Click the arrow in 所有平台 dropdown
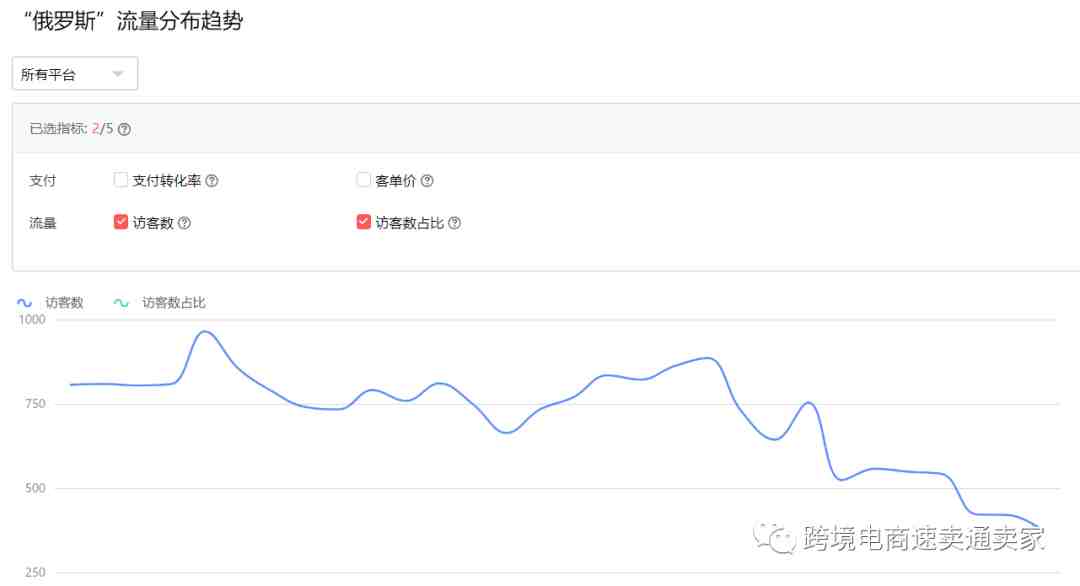Image resolution: width=1080 pixels, height=586 pixels. tap(118, 74)
